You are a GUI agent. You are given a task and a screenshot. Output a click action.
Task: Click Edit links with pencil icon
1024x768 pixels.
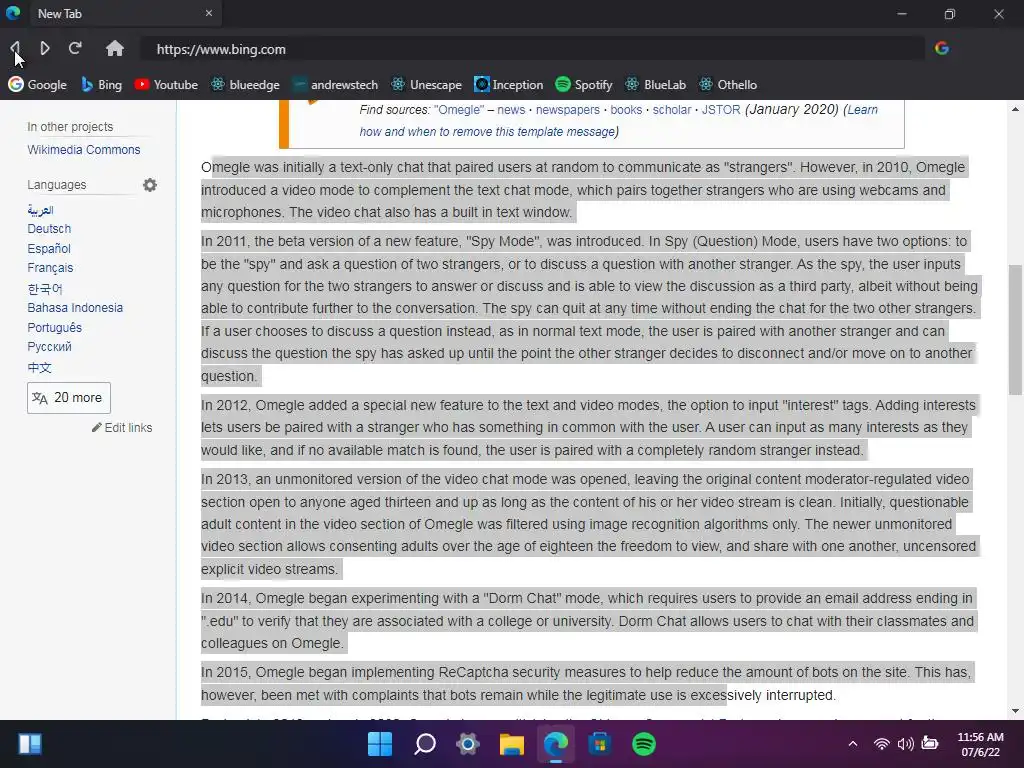pos(122,428)
